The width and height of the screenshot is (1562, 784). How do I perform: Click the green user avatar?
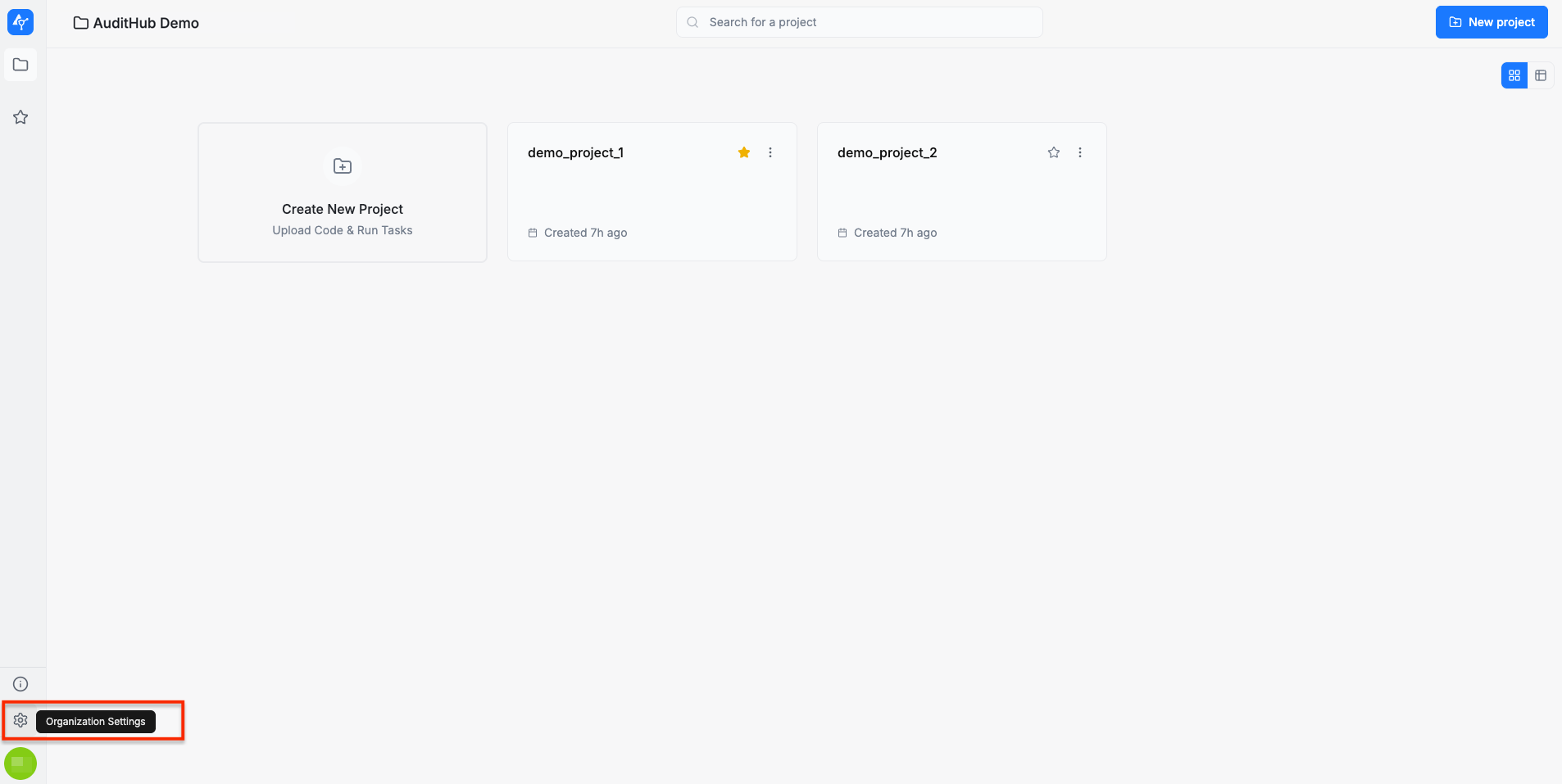coord(20,764)
